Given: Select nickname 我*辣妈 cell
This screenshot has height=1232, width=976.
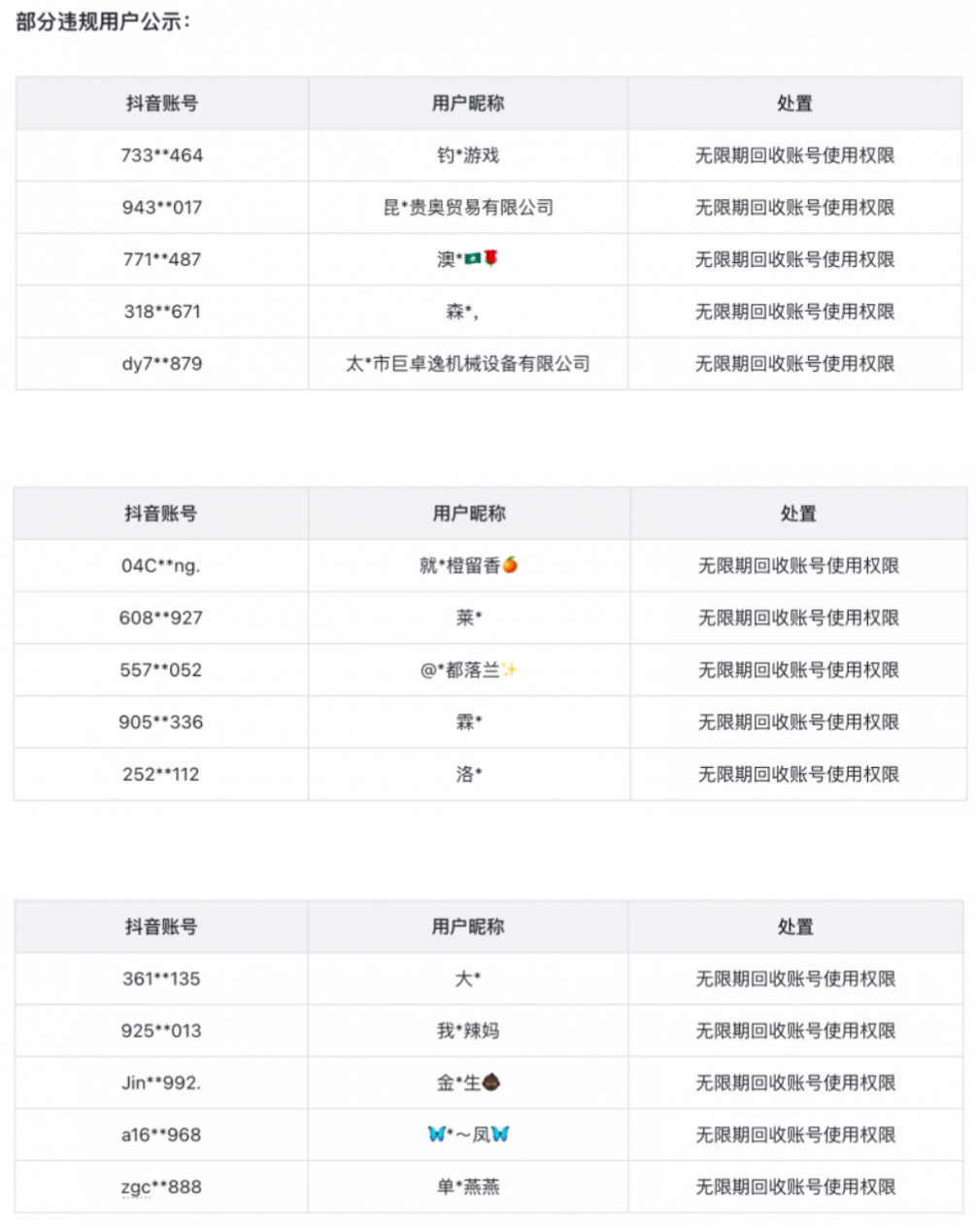Looking at the screenshot, I should (468, 1031).
